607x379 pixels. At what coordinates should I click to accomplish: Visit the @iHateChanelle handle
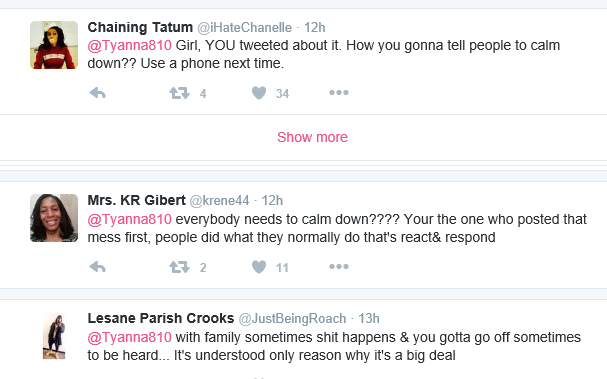tap(245, 27)
